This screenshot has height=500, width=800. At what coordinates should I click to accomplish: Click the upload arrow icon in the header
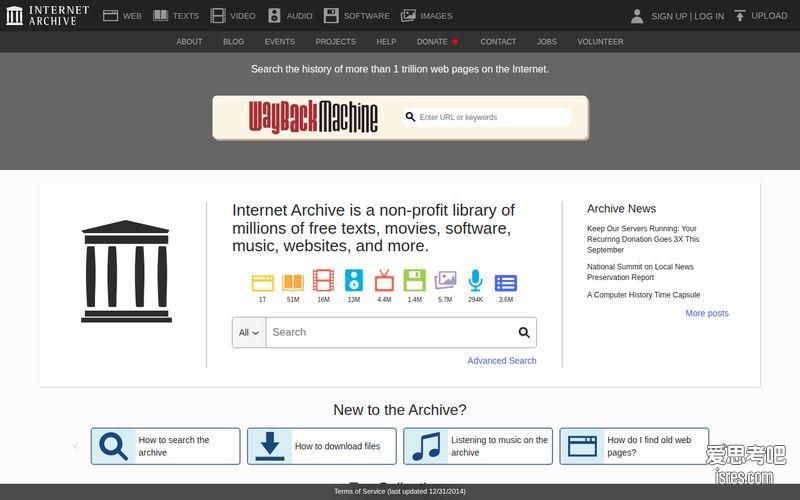[x=739, y=16]
